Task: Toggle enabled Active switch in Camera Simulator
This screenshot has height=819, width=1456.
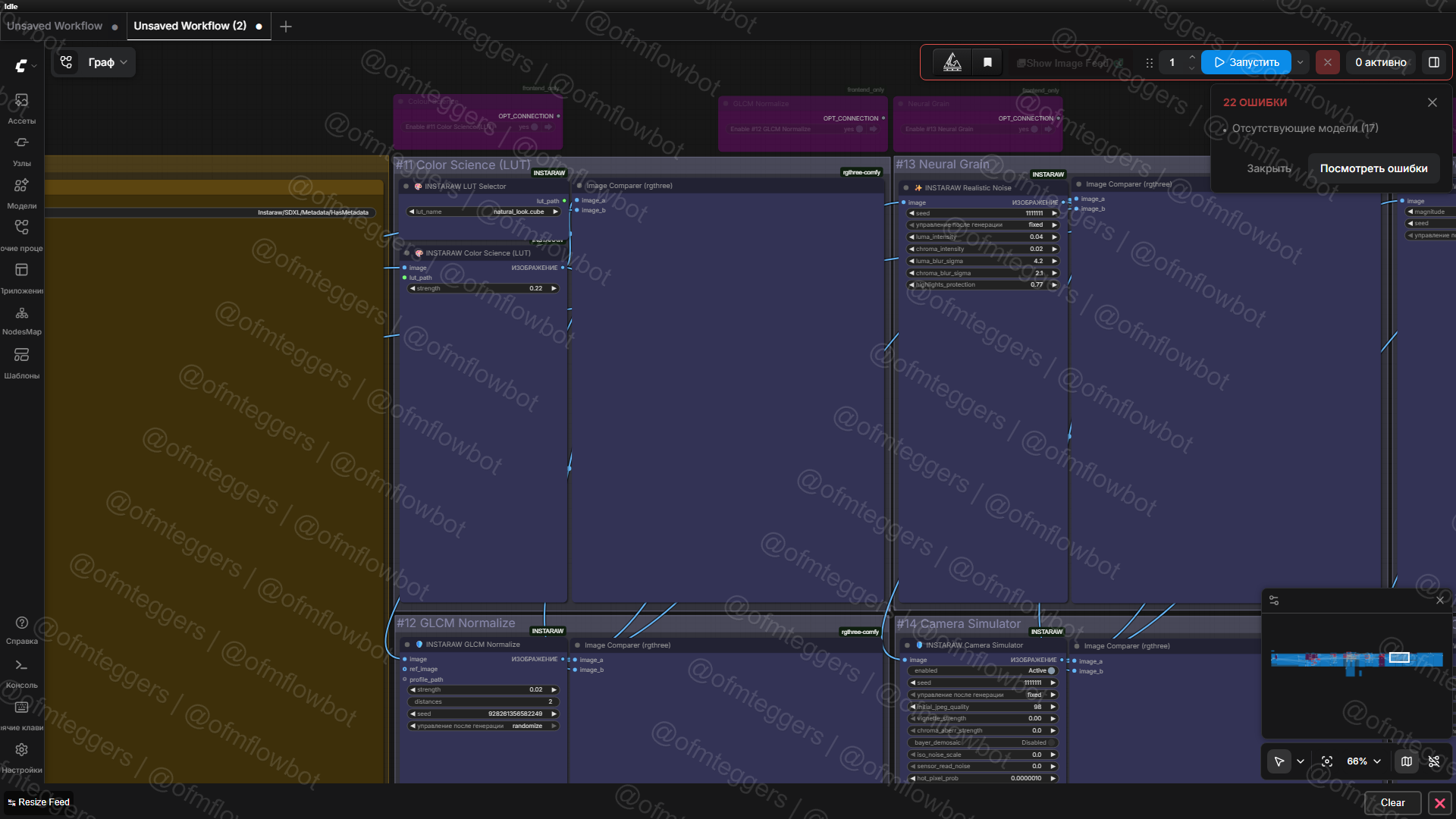Action: (x=1051, y=670)
